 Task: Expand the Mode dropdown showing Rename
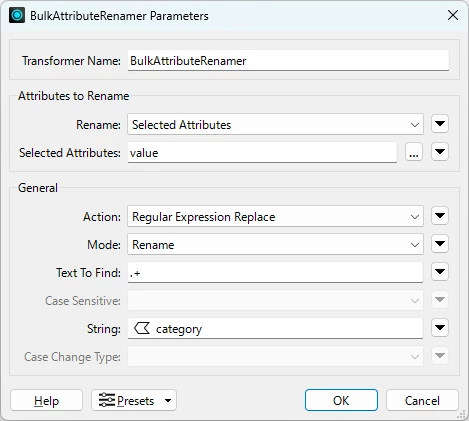(x=275, y=244)
